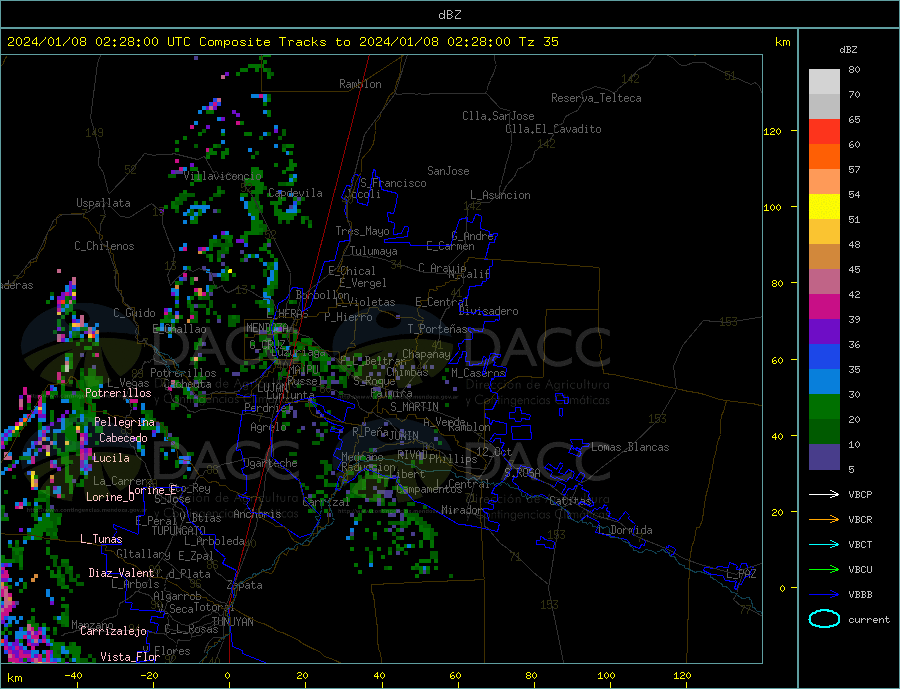Click the yellow timestamp header text
The height and width of the screenshot is (689, 900).
point(283,41)
